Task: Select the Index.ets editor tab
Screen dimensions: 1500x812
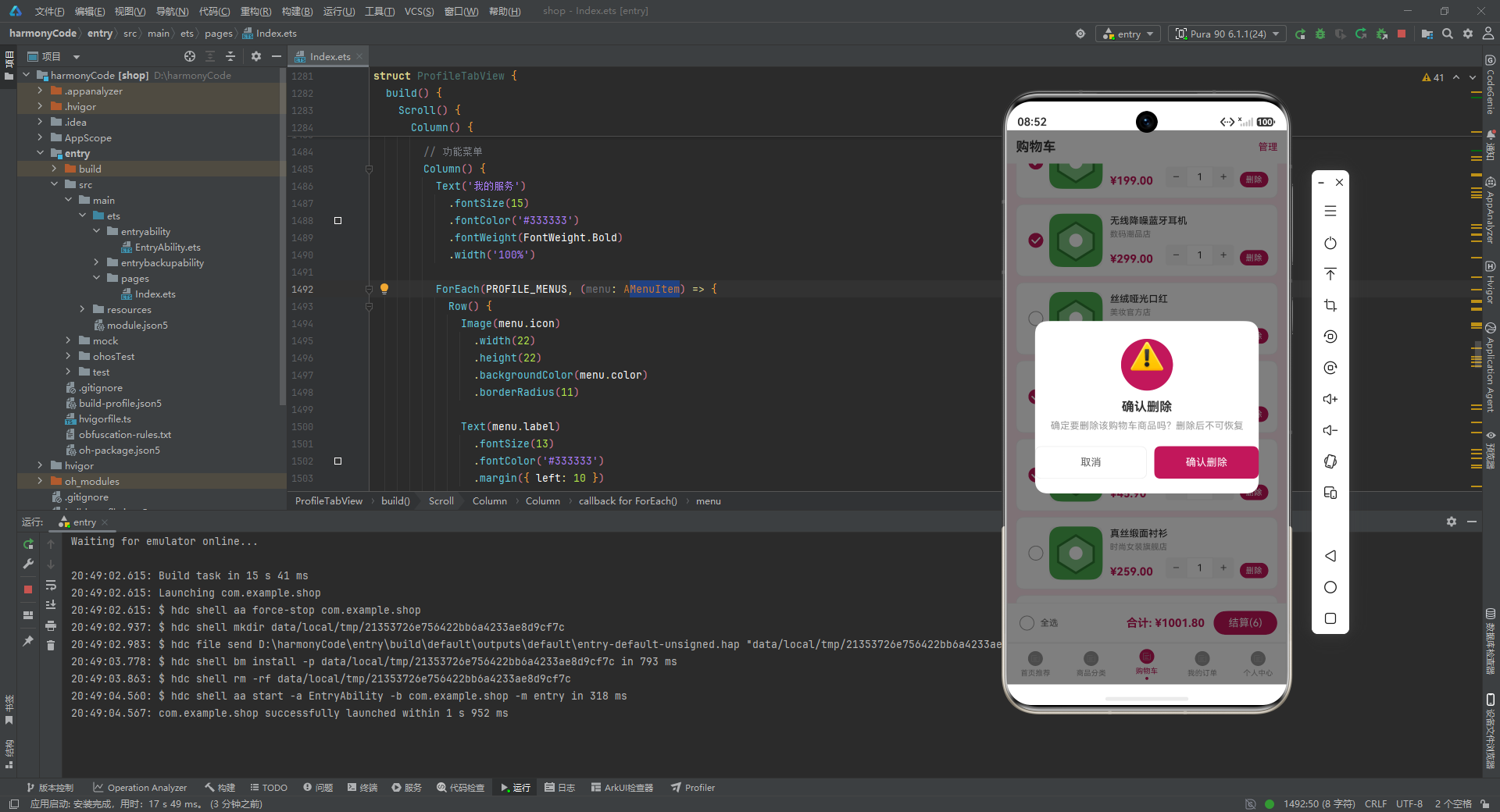Action: [329, 56]
